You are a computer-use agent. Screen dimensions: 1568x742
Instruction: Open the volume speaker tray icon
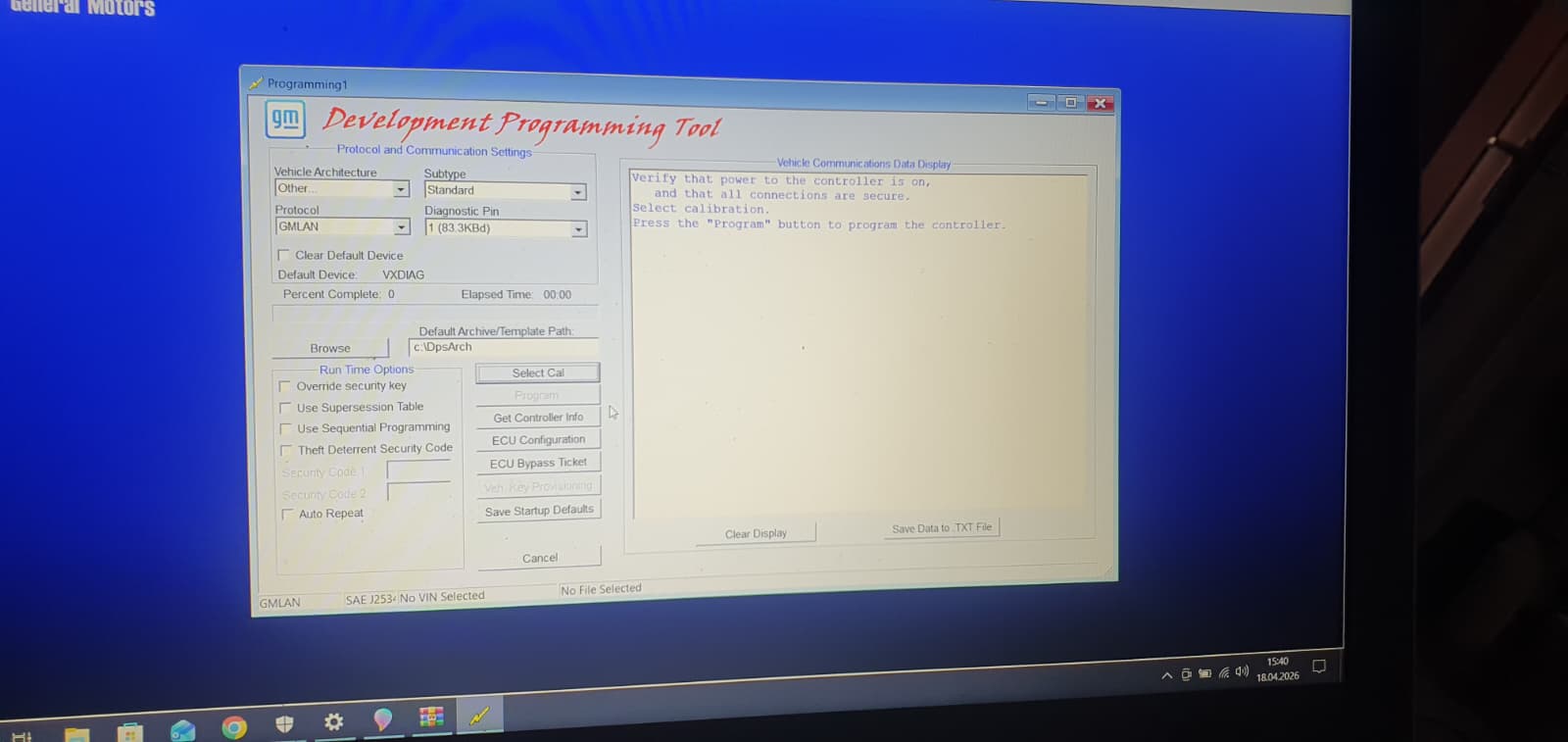pos(1242,672)
